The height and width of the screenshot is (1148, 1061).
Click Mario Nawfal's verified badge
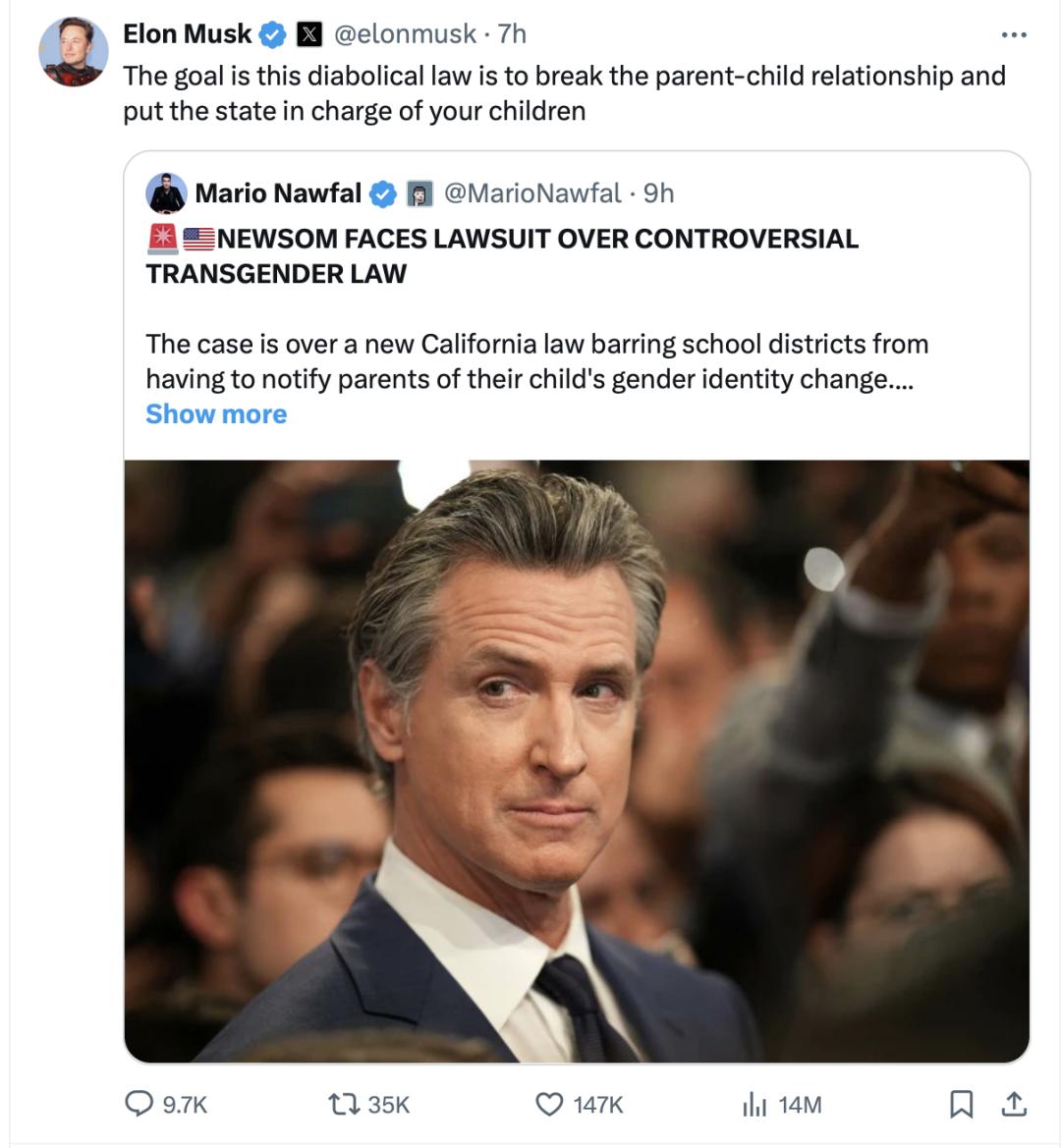382,193
